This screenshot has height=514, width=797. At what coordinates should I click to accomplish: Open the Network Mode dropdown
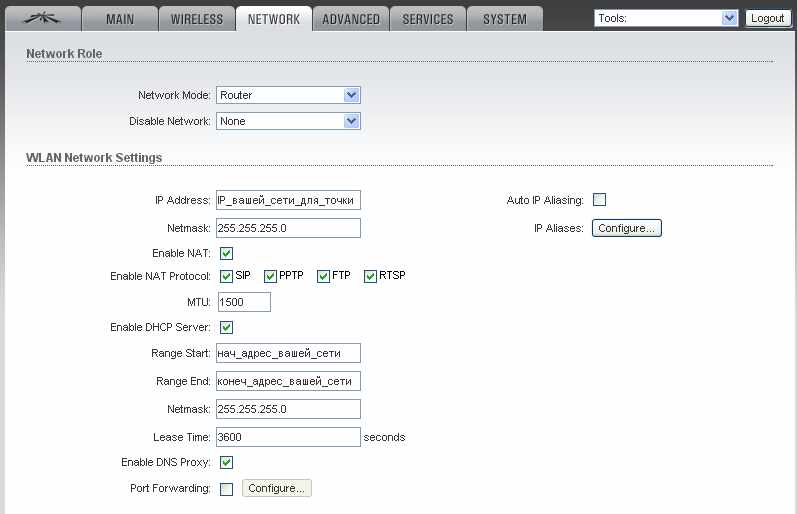pyautogui.click(x=288, y=95)
